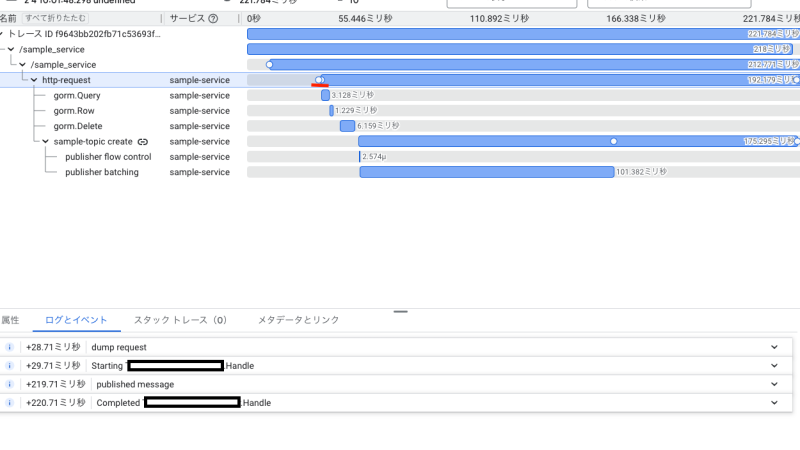Click the +220.71ミリ秒 timestamp
The height and width of the screenshot is (450, 800).
coord(56,403)
